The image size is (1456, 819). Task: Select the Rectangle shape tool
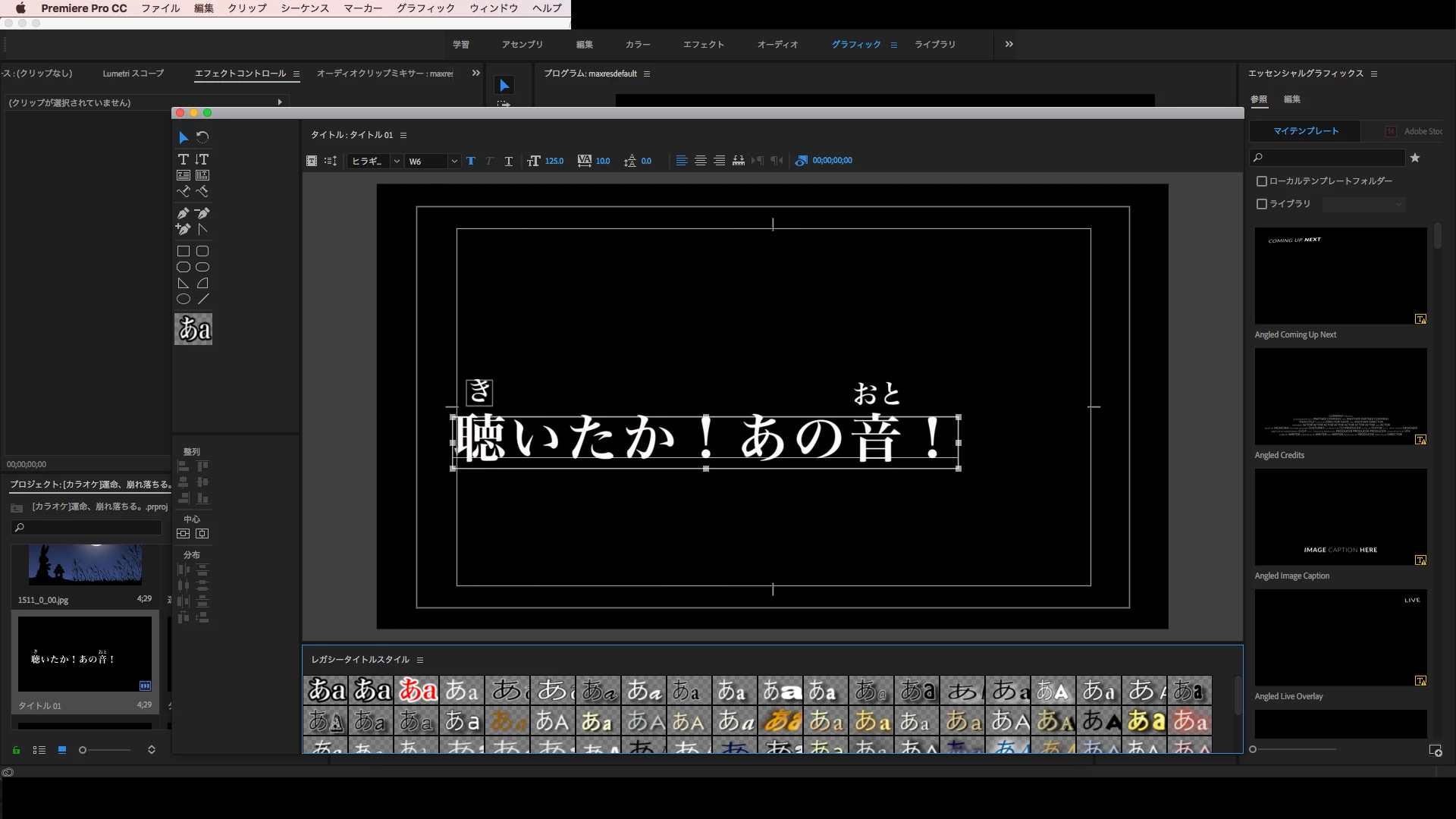pyautogui.click(x=183, y=251)
